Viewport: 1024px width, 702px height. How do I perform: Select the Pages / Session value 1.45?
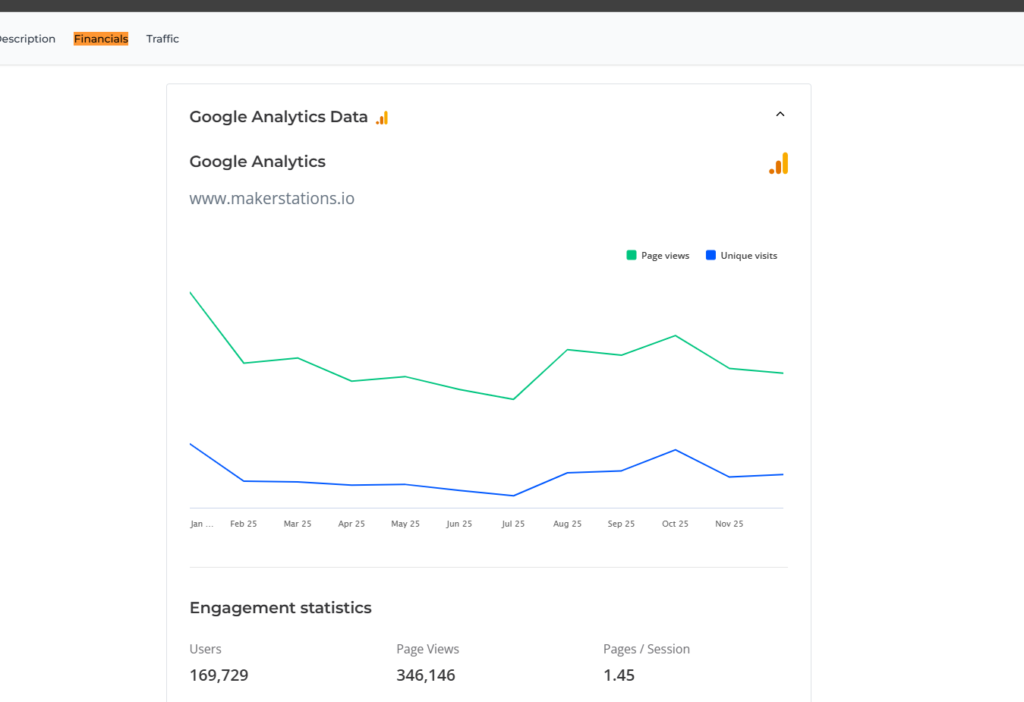point(619,675)
